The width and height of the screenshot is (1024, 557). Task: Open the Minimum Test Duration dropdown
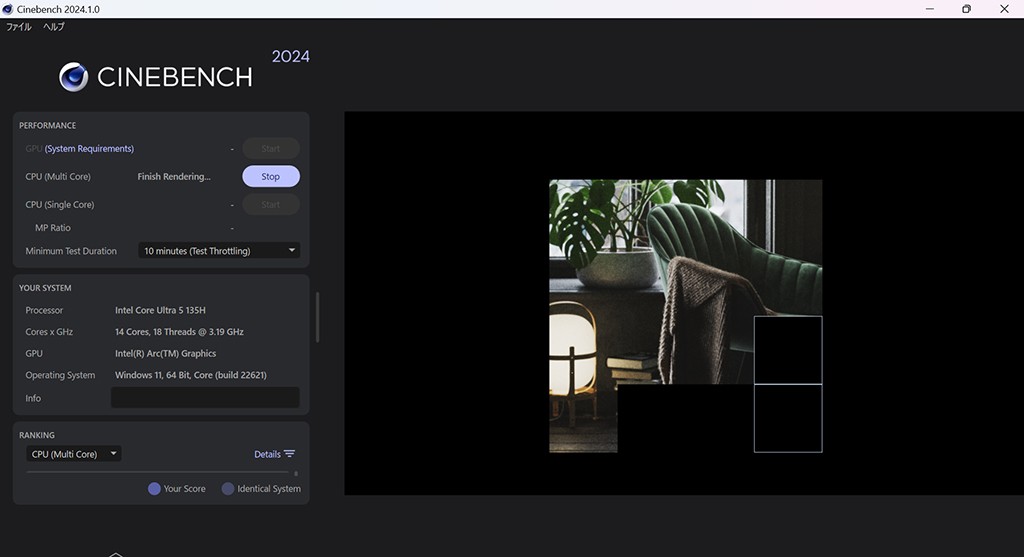click(x=219, y=251)
